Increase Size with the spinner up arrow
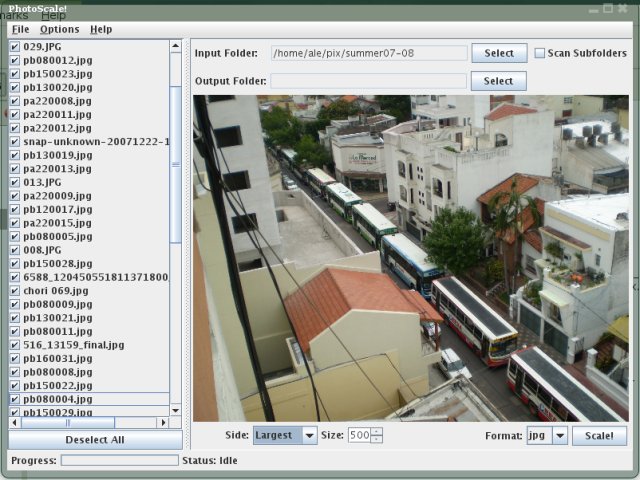Image resolution: width=640 pixels, height=480 pixels. click(x=377, y=431)
